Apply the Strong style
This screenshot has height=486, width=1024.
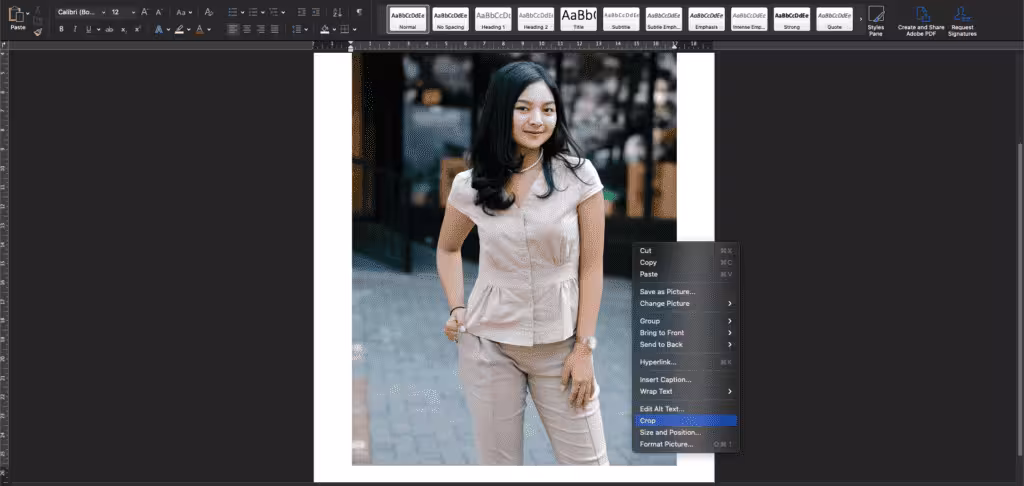792,19
